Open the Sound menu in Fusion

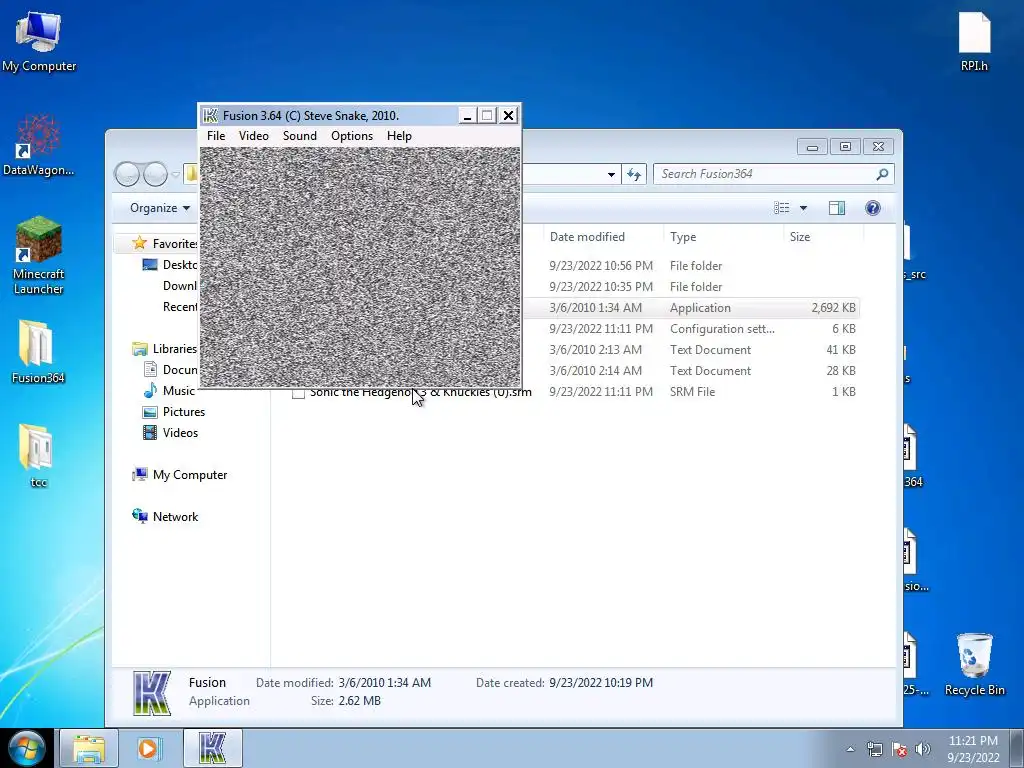click(x=299, y=136)
